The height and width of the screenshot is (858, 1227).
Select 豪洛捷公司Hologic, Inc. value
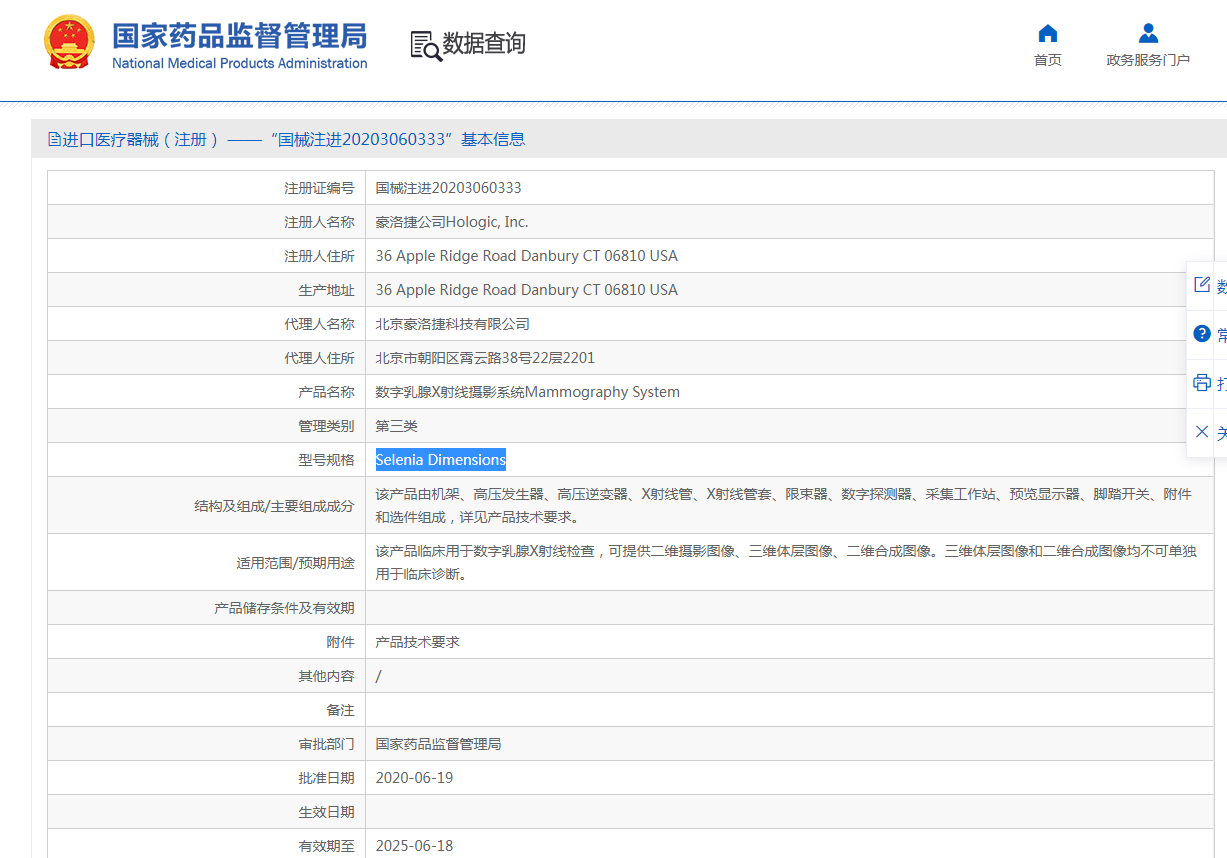click(452, 222)
